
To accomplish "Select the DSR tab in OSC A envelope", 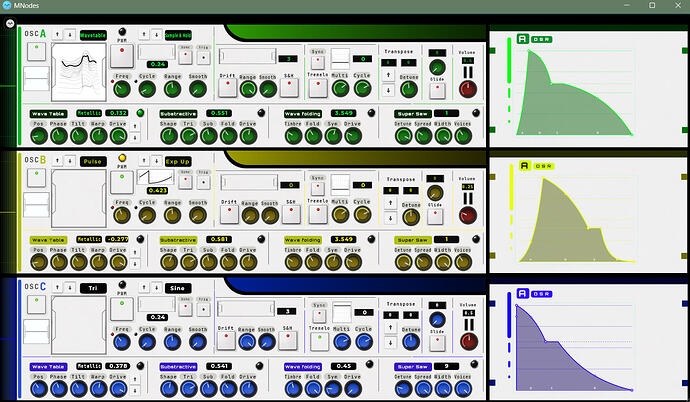I will 541,39.
